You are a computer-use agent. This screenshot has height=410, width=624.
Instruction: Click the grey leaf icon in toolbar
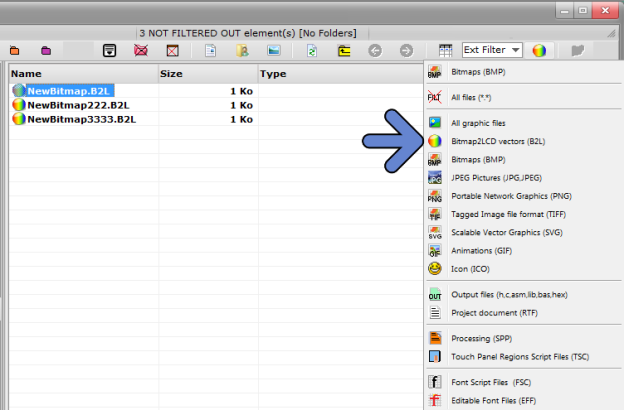click(x=578, y=50)
